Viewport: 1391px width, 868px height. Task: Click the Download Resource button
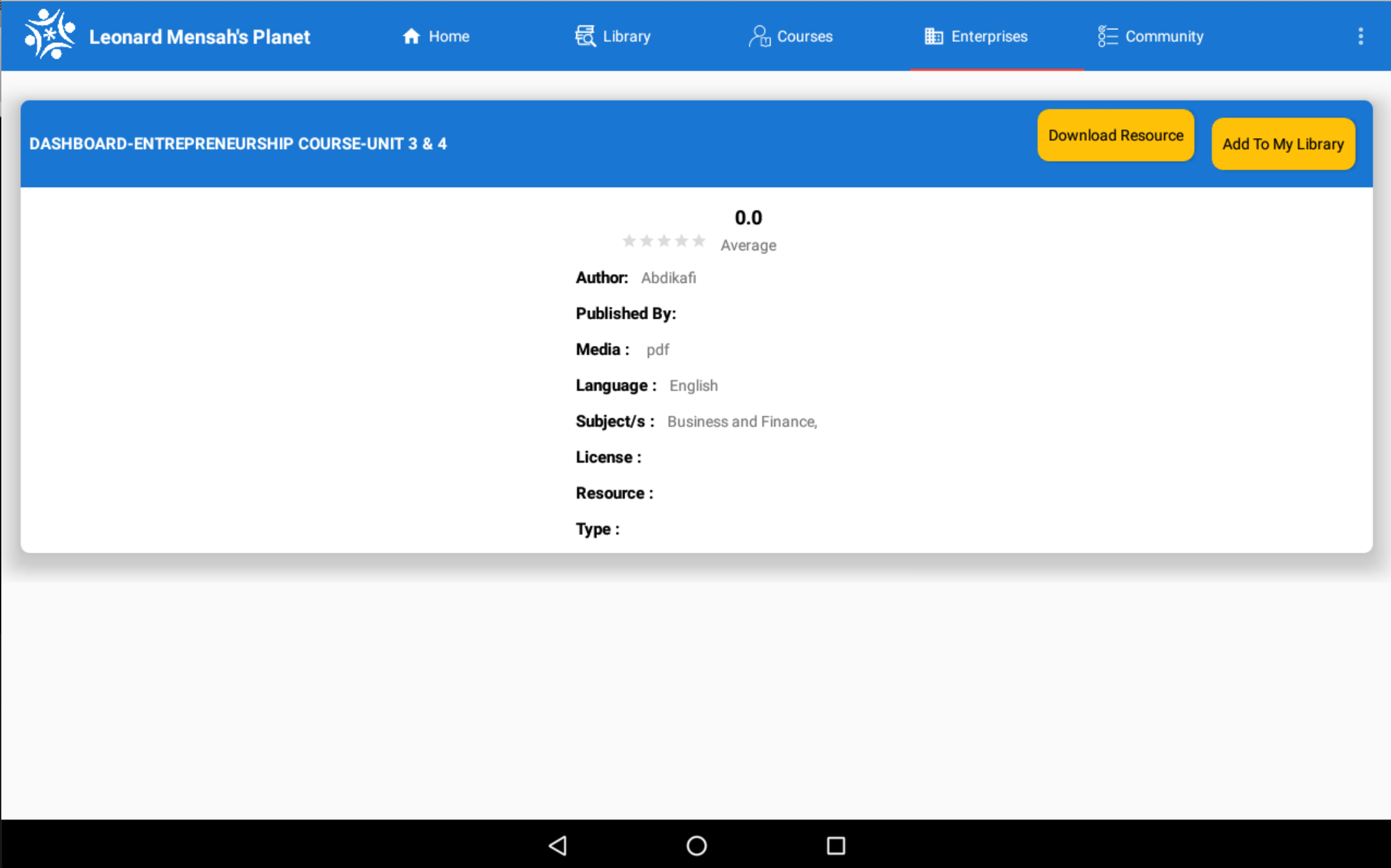click(x=1115, y=135)
